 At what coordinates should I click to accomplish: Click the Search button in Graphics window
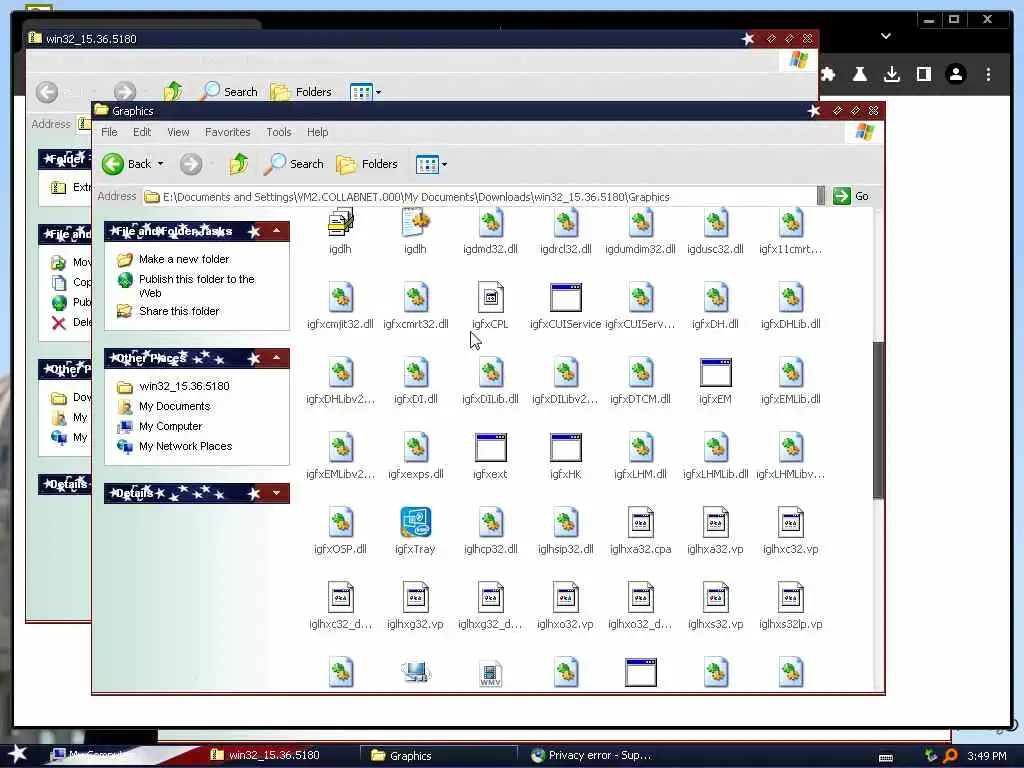294,164
